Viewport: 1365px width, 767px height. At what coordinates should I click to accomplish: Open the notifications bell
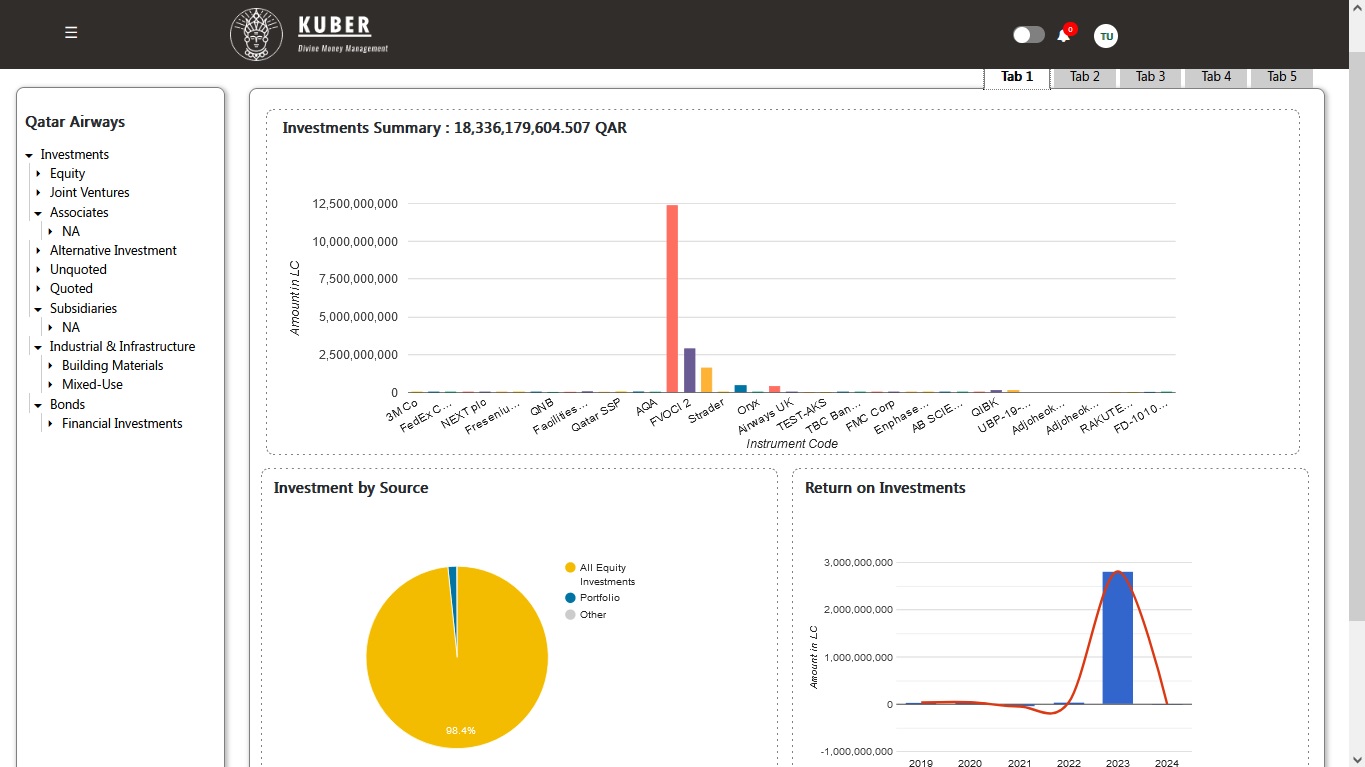click(x=1063, y=36)
